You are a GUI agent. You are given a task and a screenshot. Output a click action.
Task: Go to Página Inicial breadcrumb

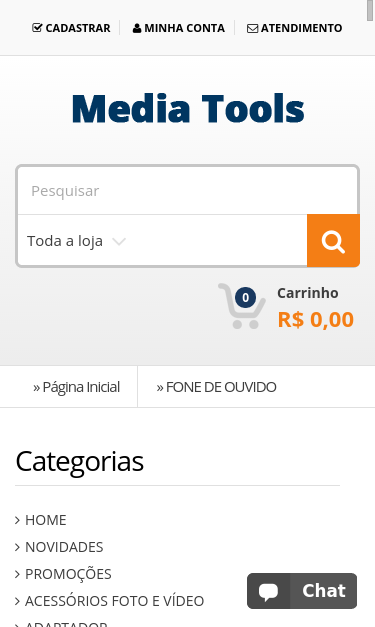click(x=76, y=387)
